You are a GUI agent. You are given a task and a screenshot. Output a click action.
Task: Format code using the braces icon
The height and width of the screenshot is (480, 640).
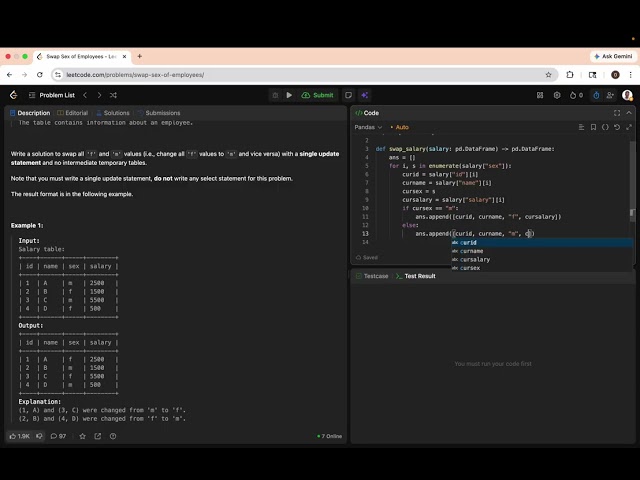coord(605,127)
